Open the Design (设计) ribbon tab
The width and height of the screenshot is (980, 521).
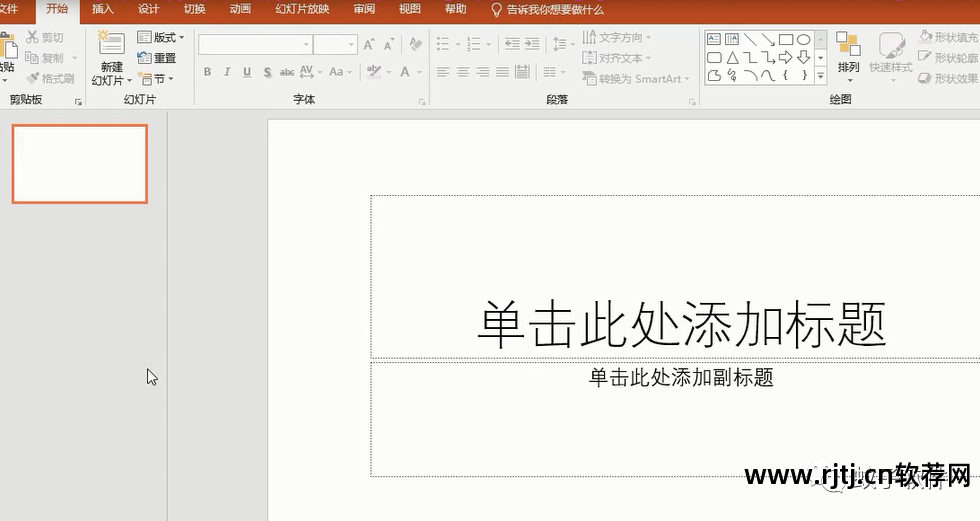coord(148,10)
